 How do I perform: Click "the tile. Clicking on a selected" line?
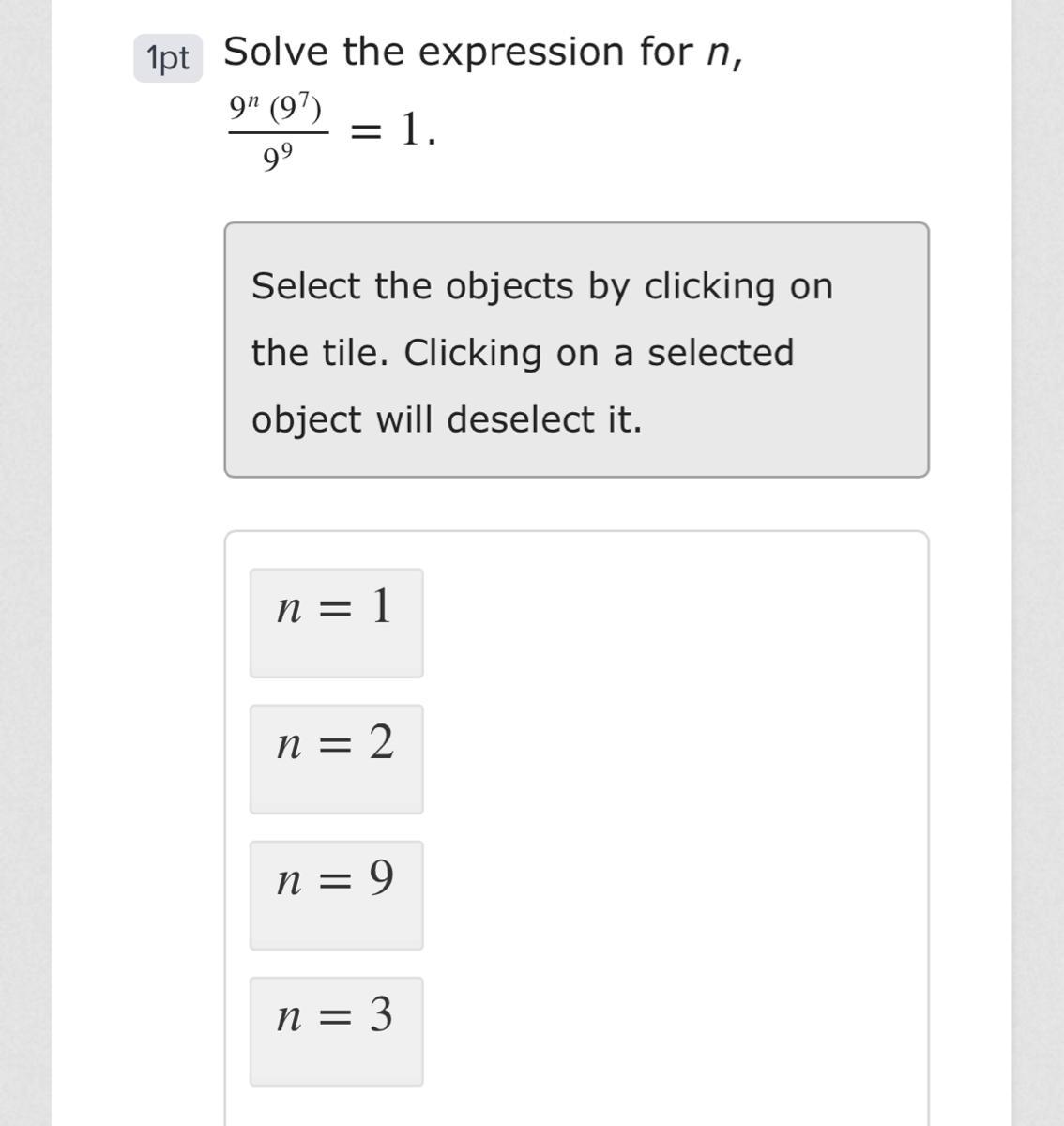523,353
